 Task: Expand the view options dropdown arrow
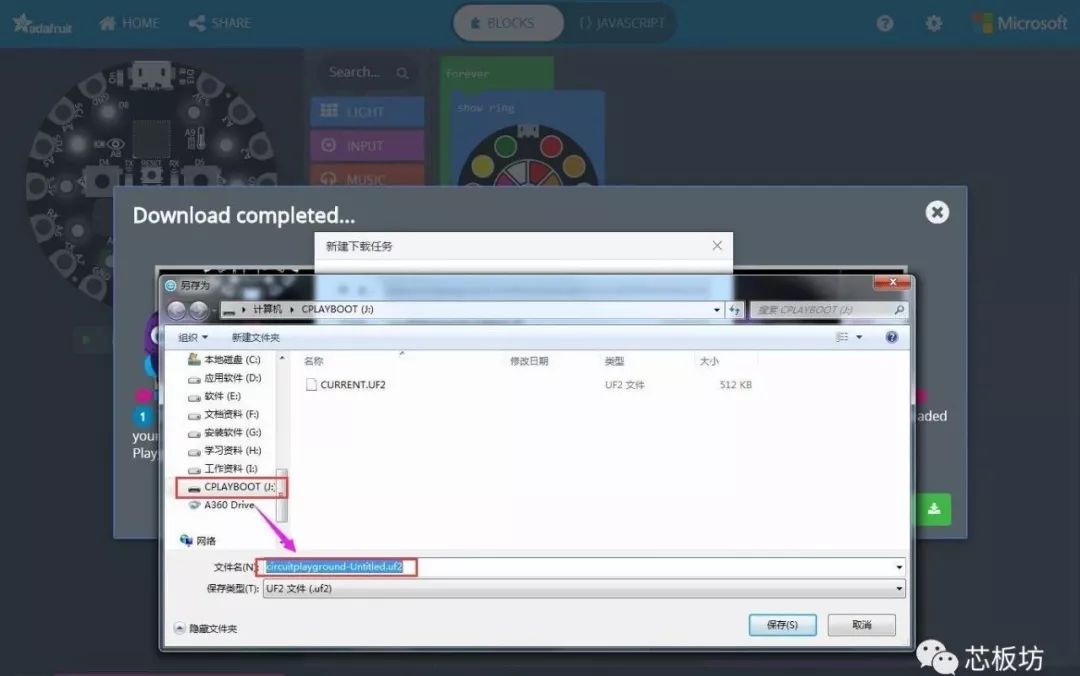(x=859, y=337)
